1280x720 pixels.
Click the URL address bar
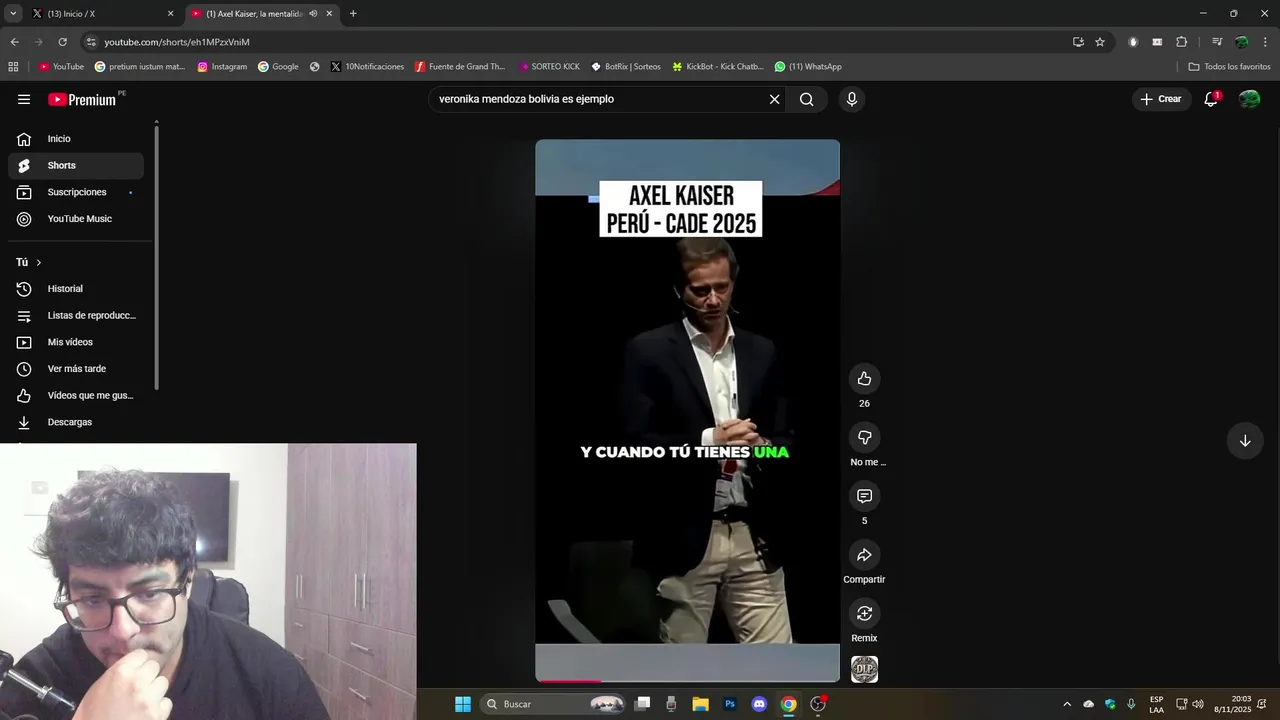580,42
